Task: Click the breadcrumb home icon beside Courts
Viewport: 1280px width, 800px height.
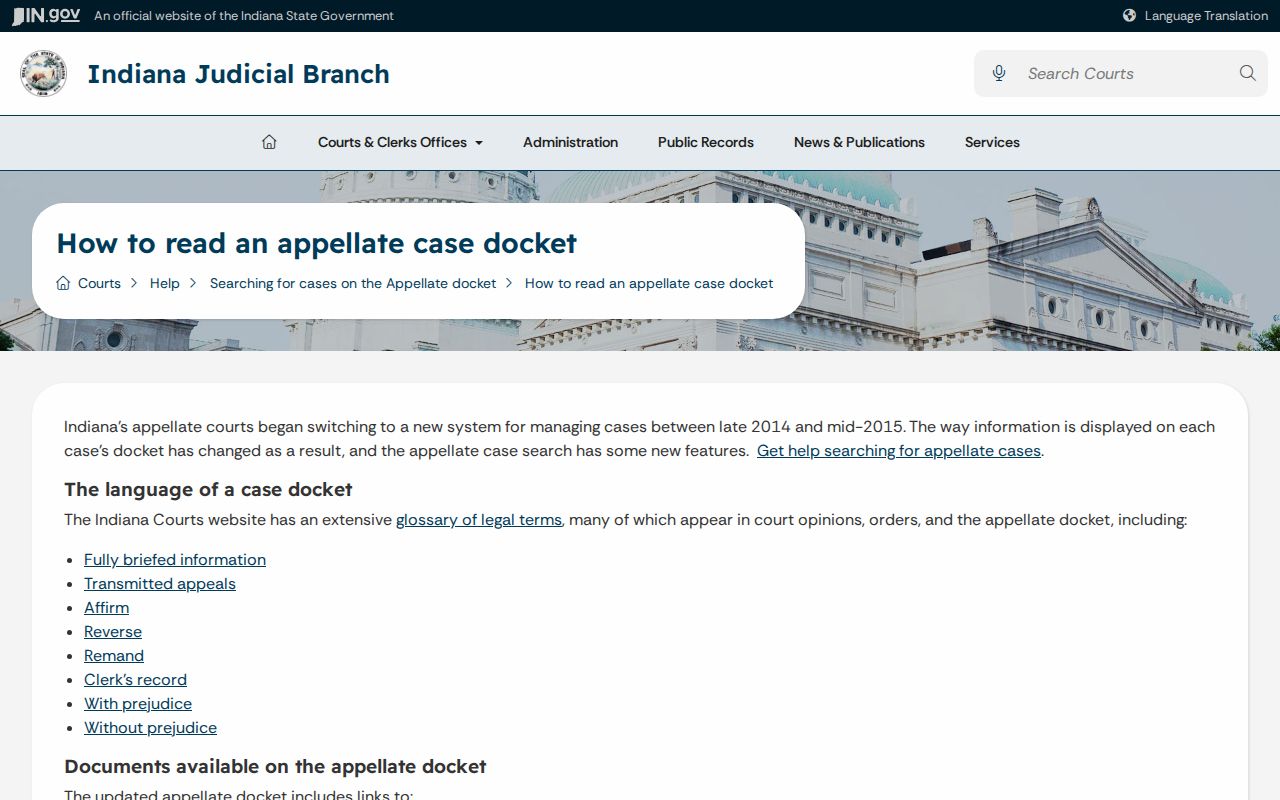Action: [63, 283]
